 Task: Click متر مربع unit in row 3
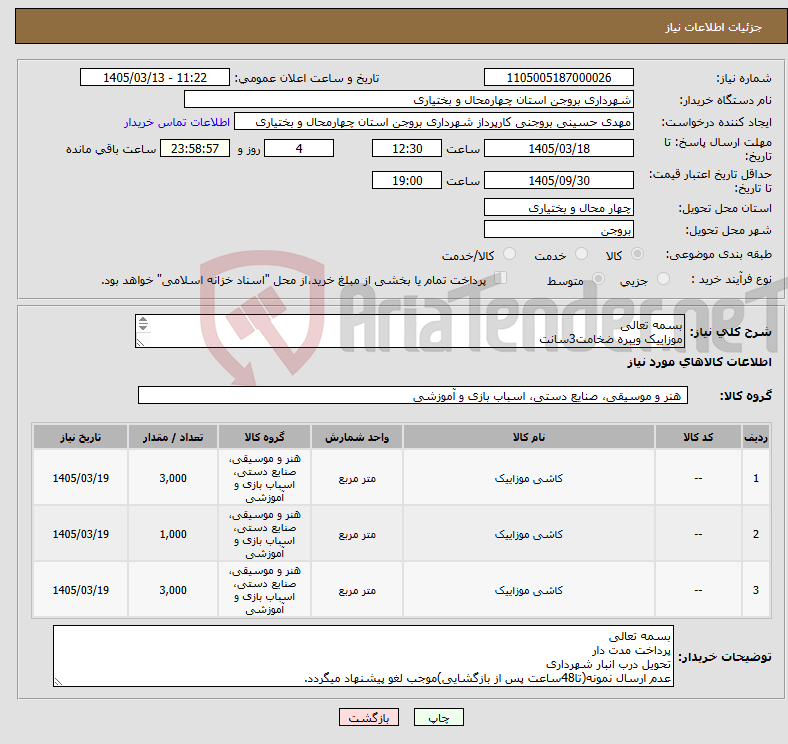[357, 590]
